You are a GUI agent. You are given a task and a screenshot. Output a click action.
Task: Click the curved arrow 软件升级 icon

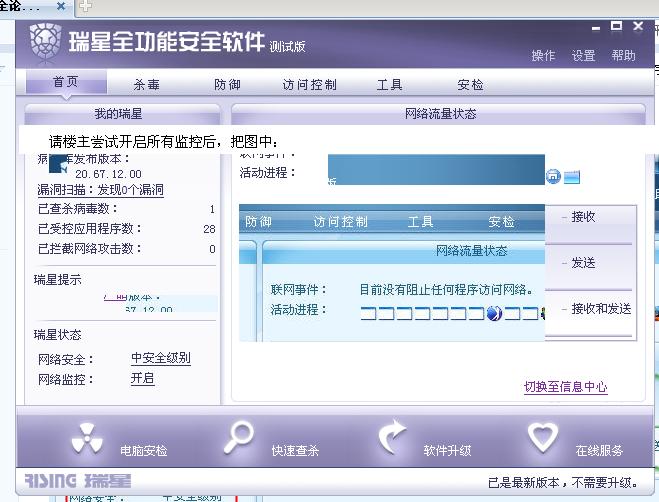pyautogui.click(x=392, y=437)
